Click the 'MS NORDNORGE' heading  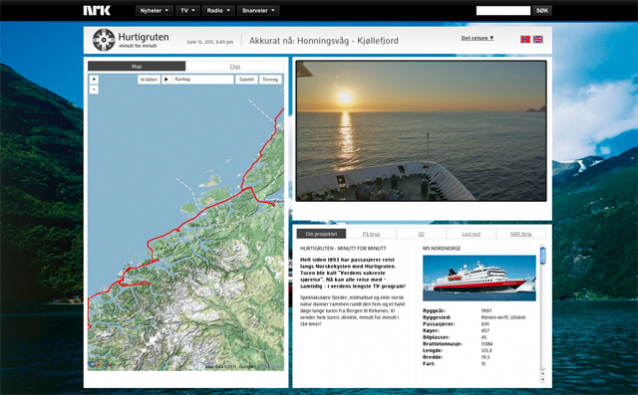(441, 248)
